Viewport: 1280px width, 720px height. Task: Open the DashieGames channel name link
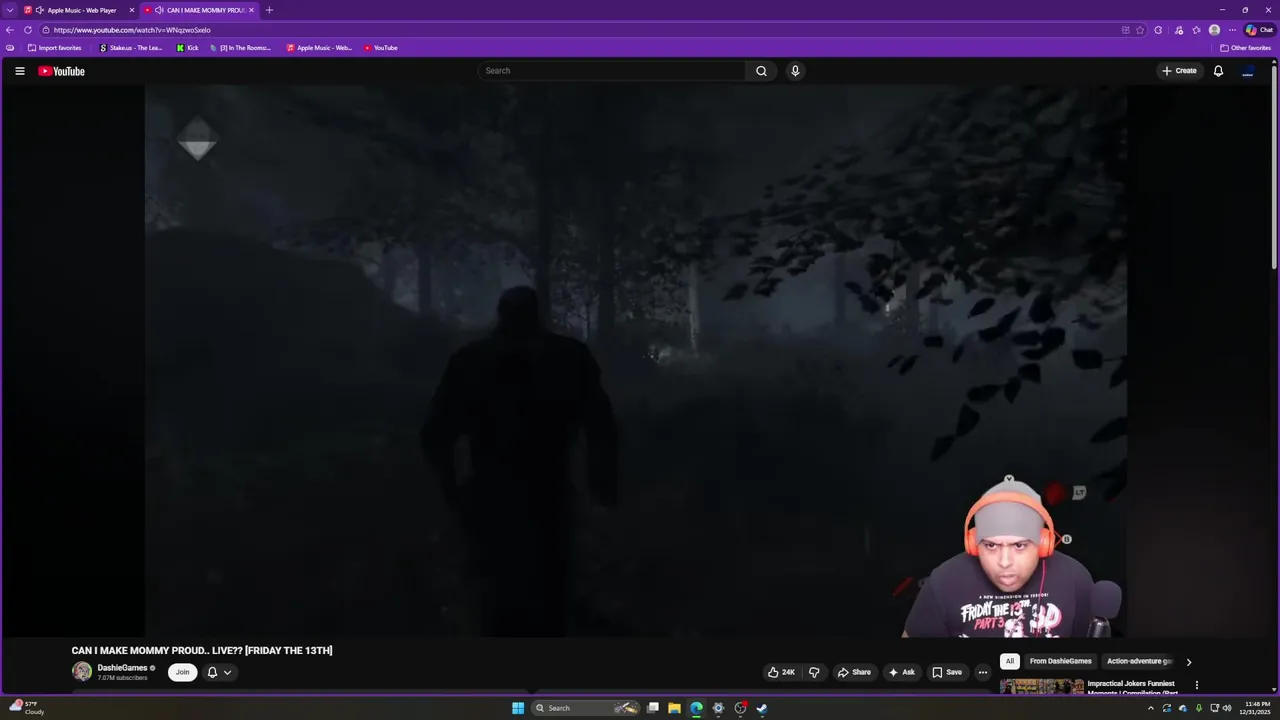[x=122, y=668]
